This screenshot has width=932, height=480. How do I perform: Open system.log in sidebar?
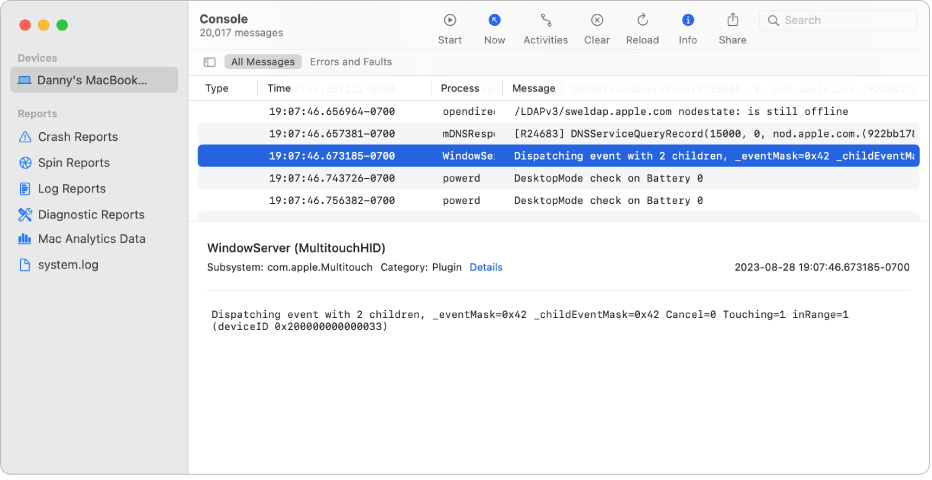pyautogui.click(x=68, y=265)
